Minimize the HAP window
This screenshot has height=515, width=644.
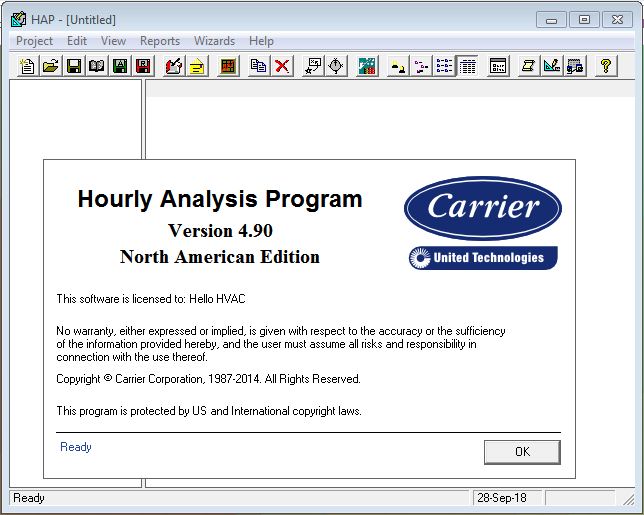[x=551, y=20]
